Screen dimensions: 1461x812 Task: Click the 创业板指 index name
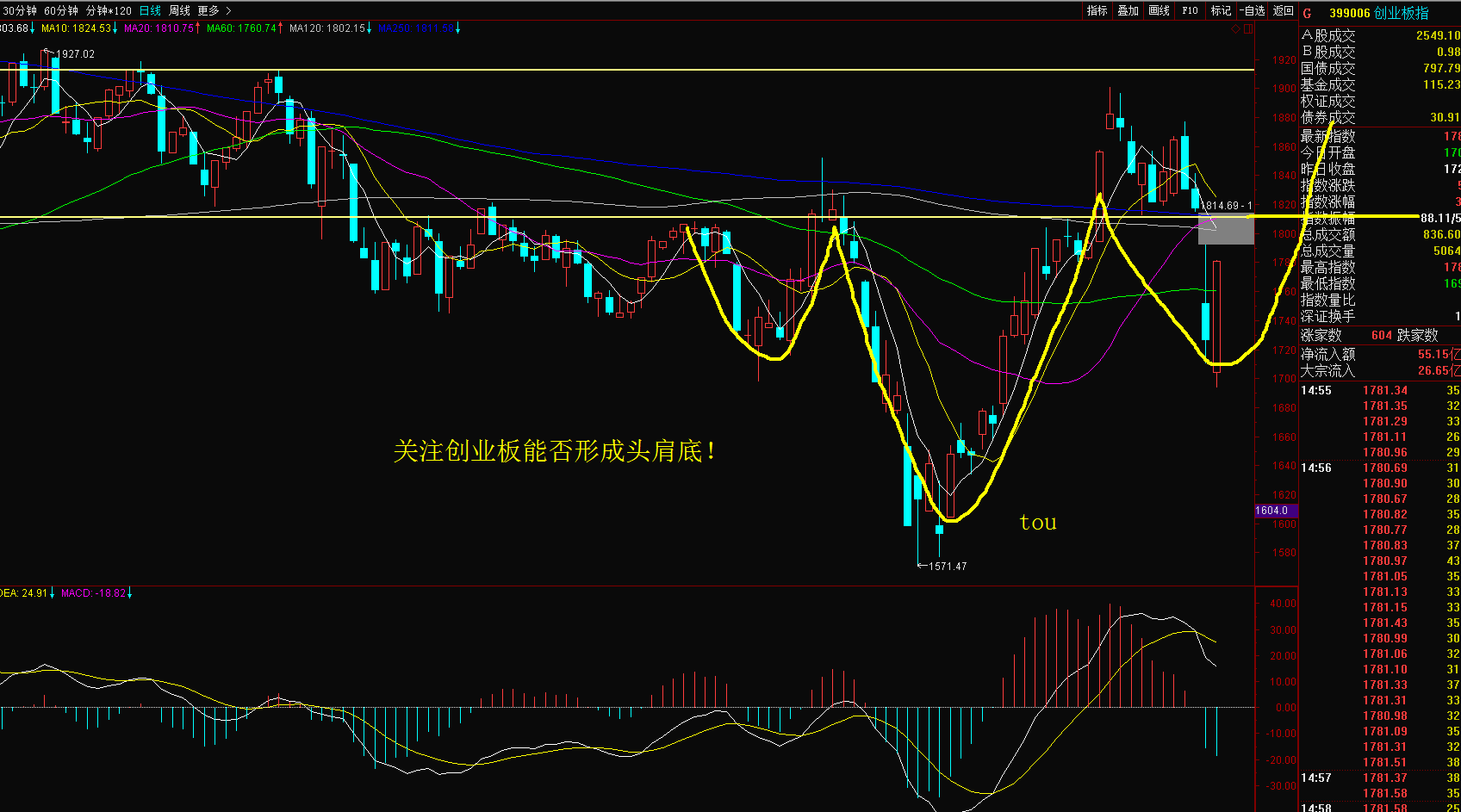(x=1401, y=13)
